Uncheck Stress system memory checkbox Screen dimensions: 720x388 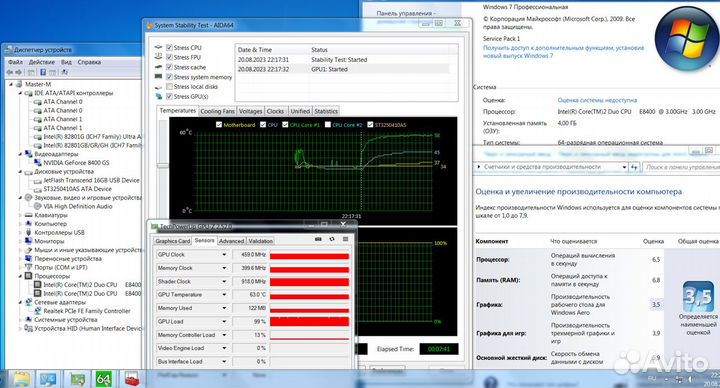169,77
